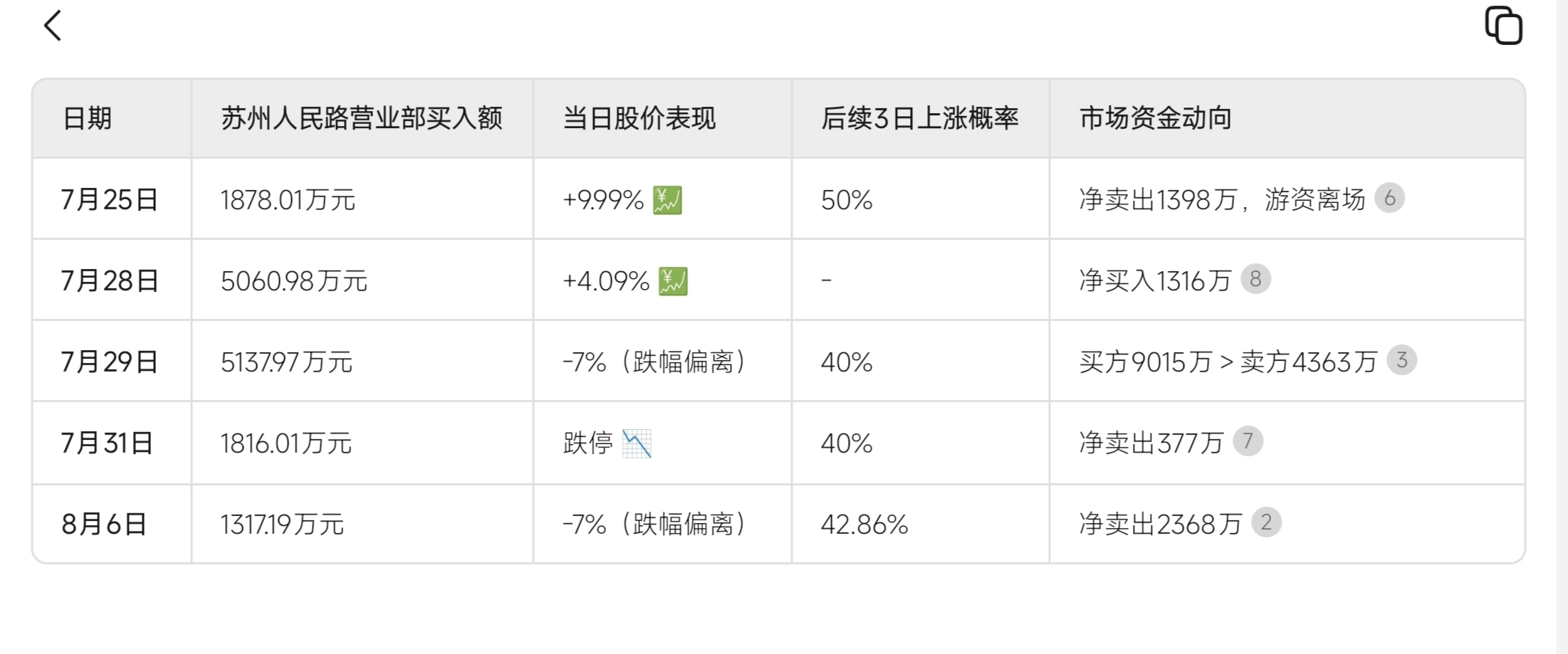Select the 后续3日上涨概率 column header

(920, 118)
